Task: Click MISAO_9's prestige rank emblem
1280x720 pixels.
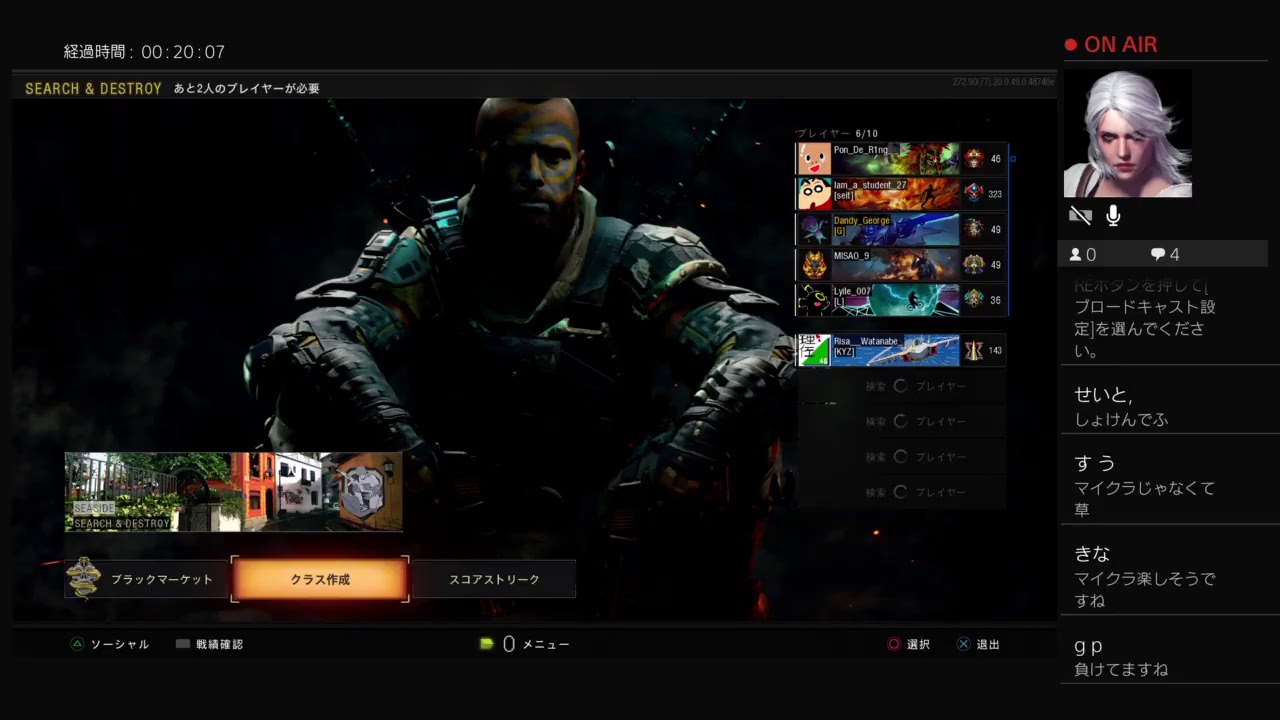Action: pyautogui.click(x=974, y=265)
